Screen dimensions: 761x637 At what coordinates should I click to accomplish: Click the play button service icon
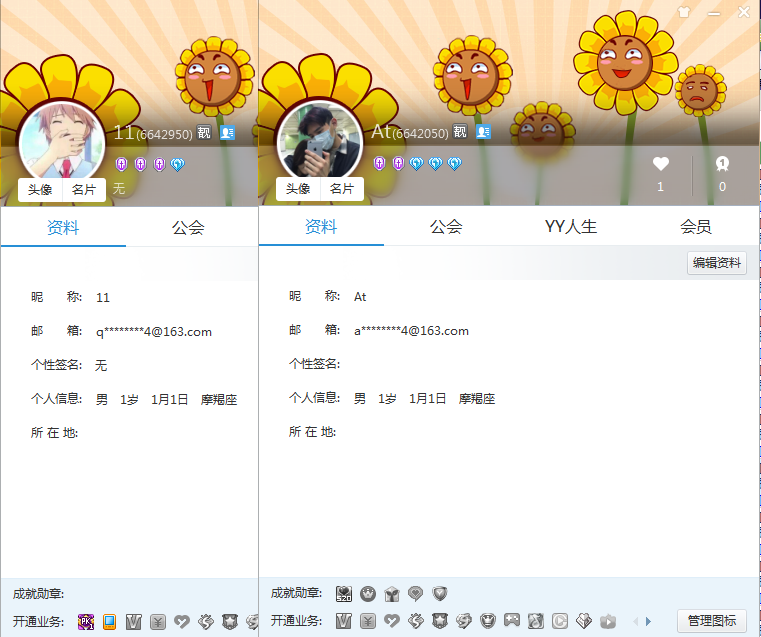point(560,621)
